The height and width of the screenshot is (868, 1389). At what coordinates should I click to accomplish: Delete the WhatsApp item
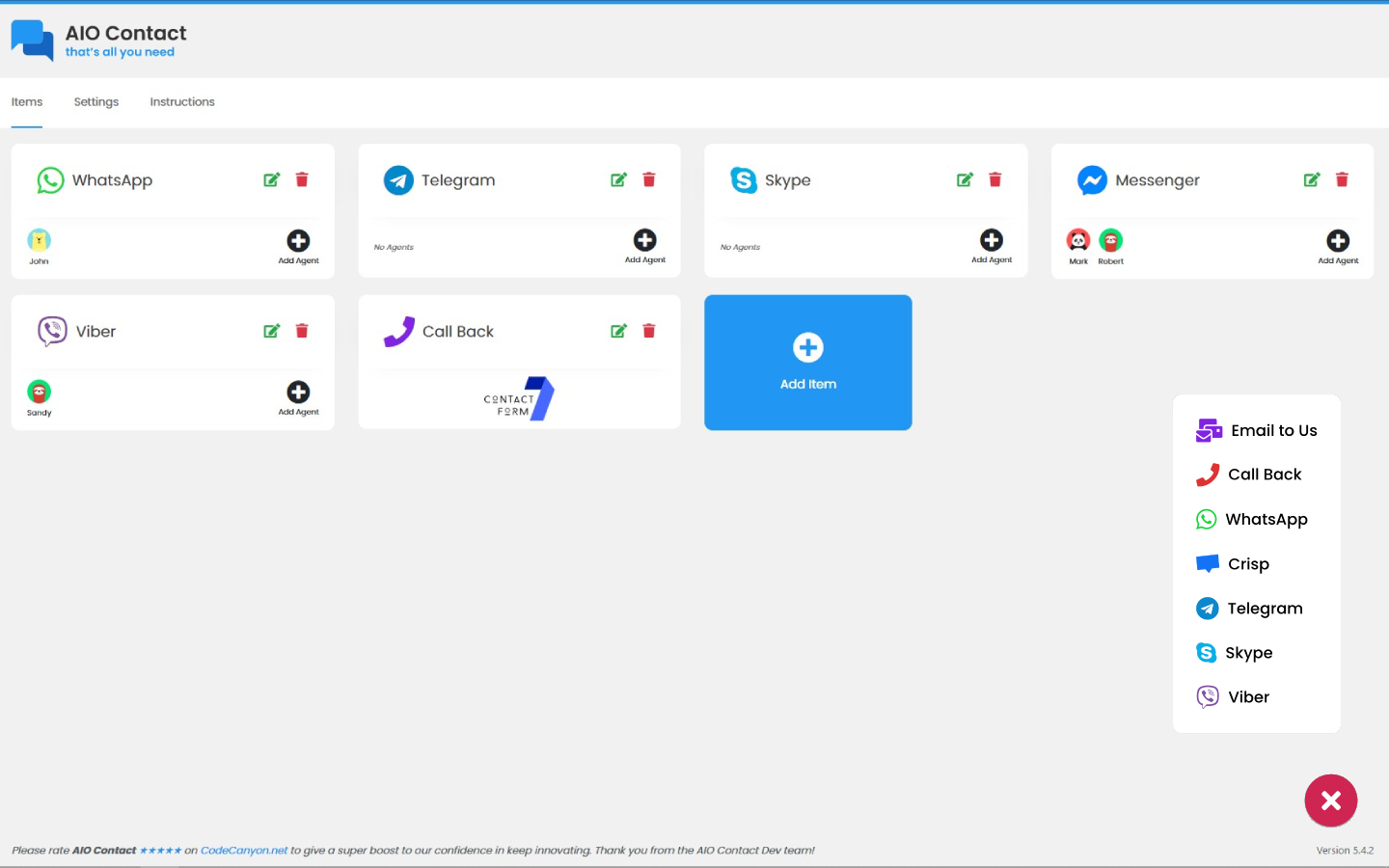[x=302, y=179]
